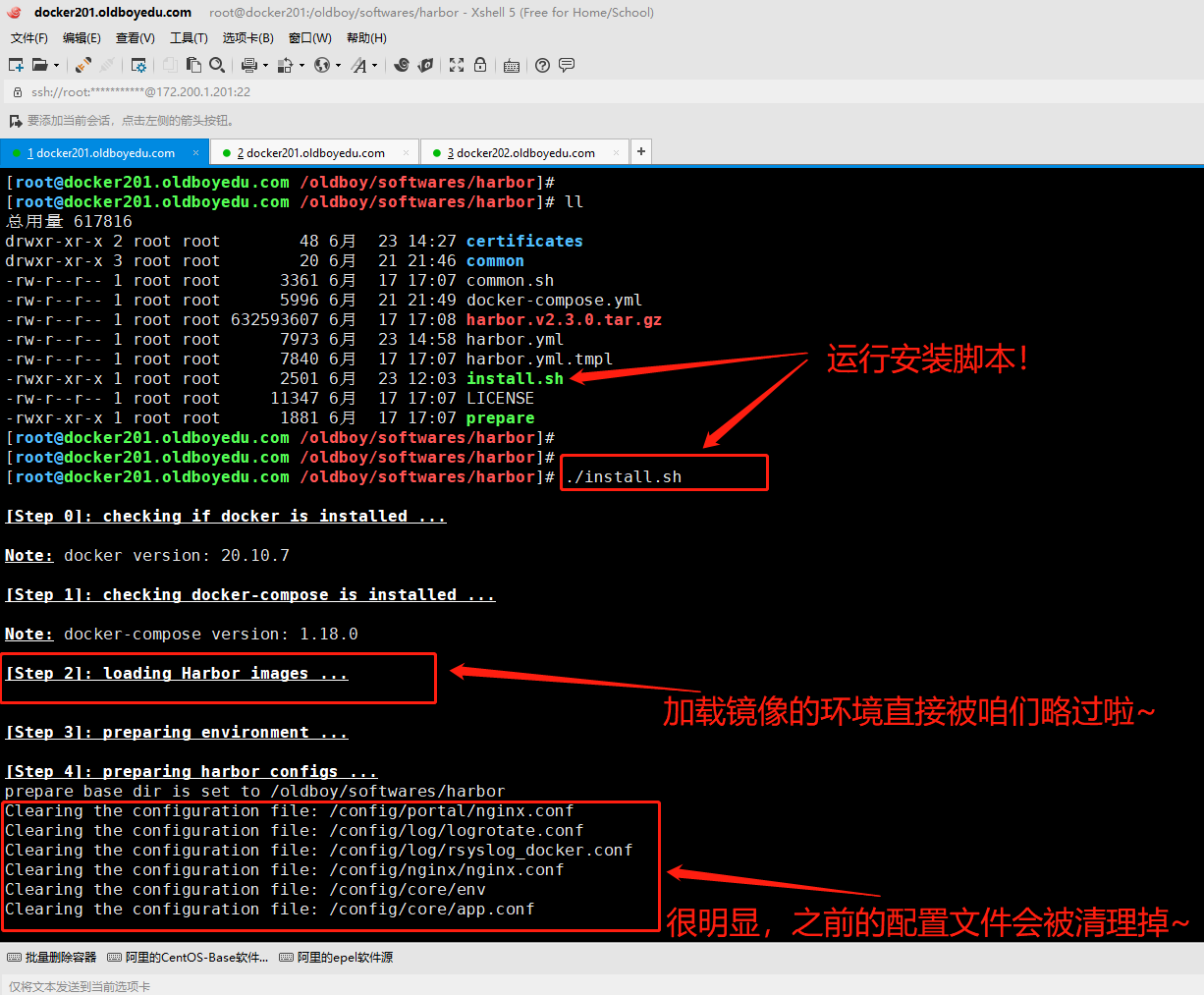Open the 选项卡(B) menu
The width and height of the screenshot is (1204, 995).
click(247, 37)
